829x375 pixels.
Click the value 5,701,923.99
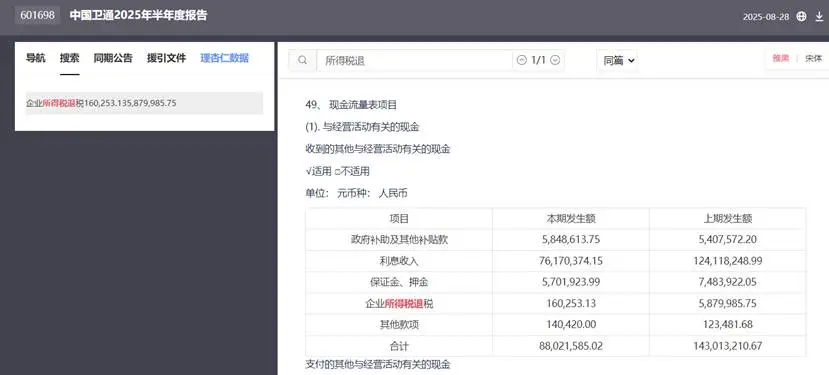click(571, 282)
